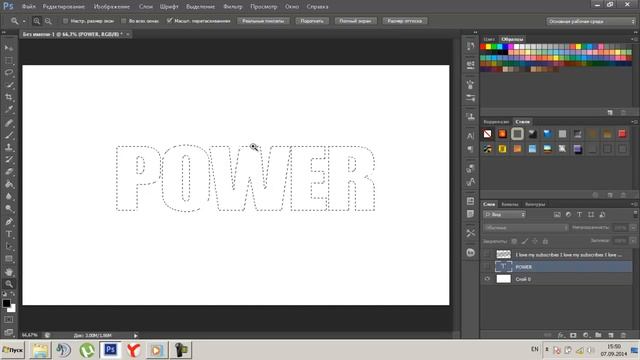This screenshot has height=360, width=640.
Task: Show the POWER layer visibility
Action: click(x=487, y=267)
